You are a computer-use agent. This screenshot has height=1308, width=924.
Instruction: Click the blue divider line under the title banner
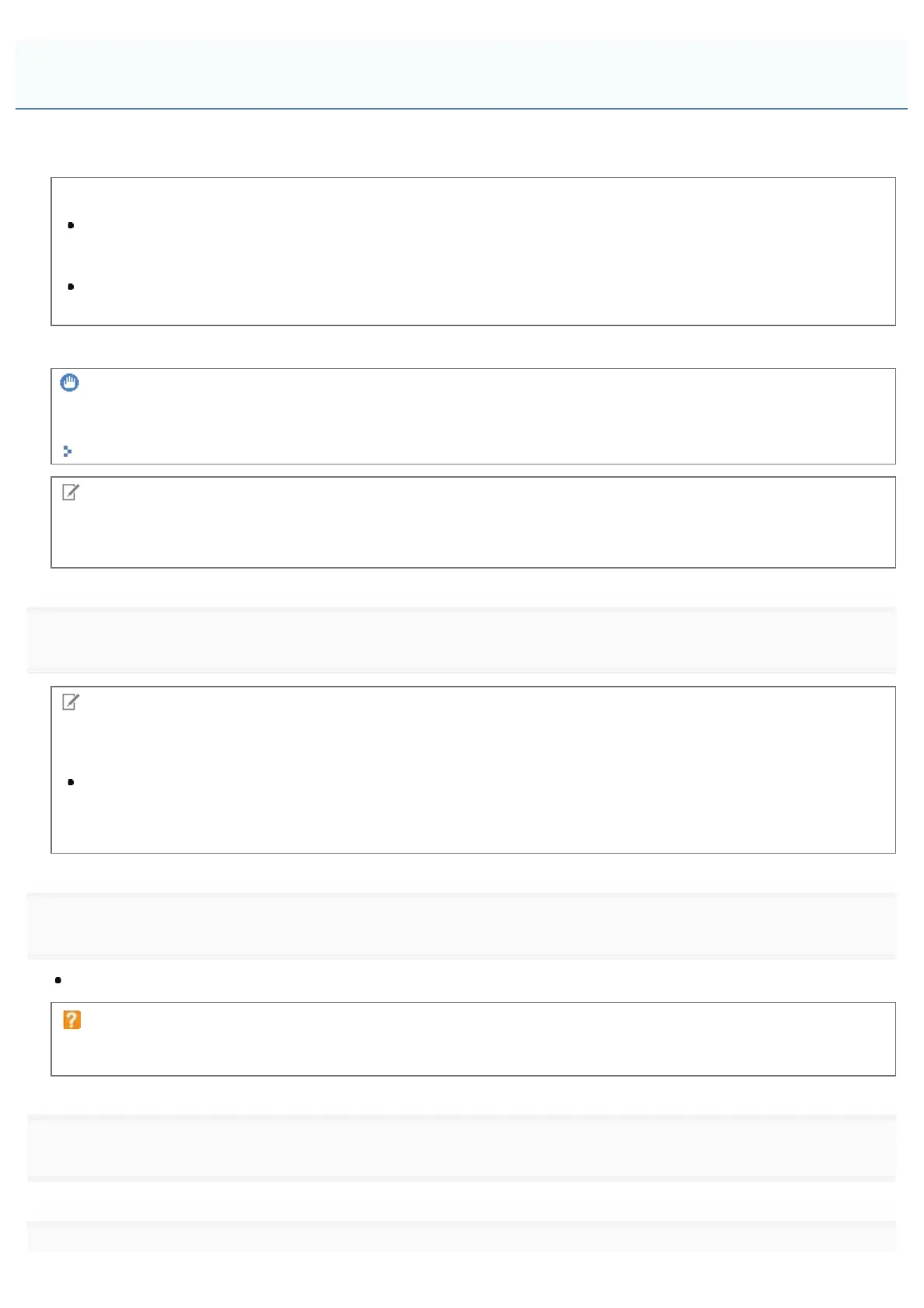point(461,109)
